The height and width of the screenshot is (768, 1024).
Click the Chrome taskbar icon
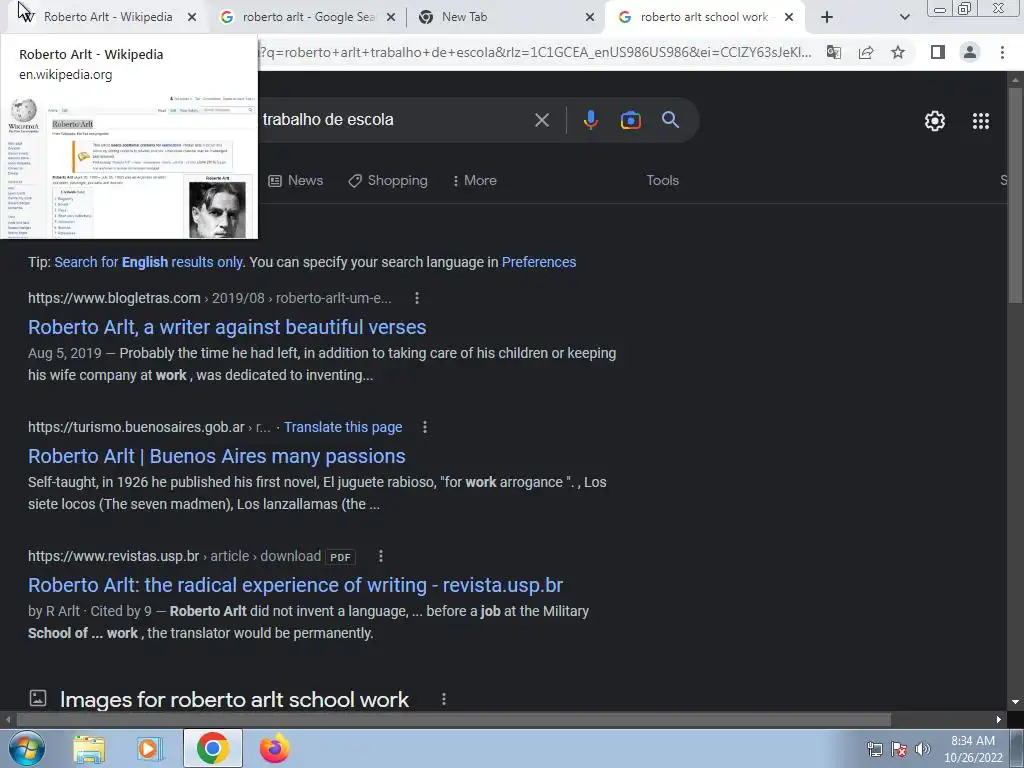click(x=213, y=748)
